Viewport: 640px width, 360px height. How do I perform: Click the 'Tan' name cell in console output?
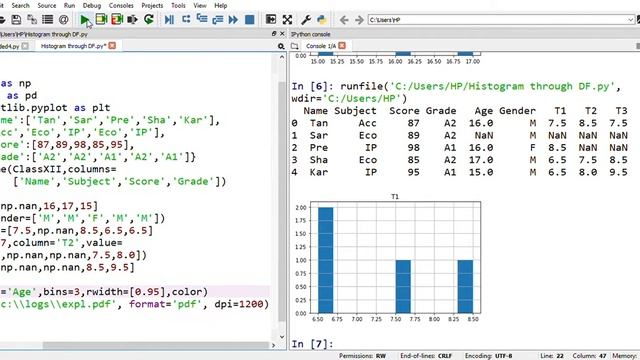(319, 123)
